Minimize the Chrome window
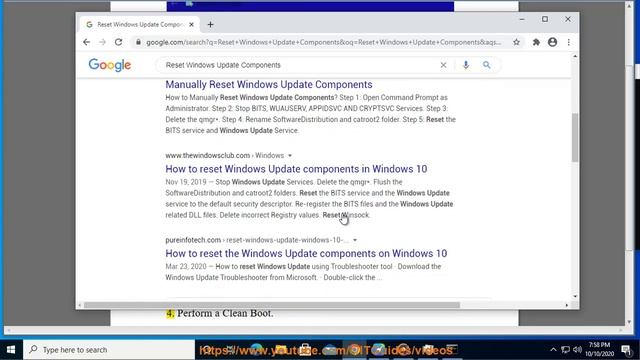640x360 pixels. click(x=522, y=19)
